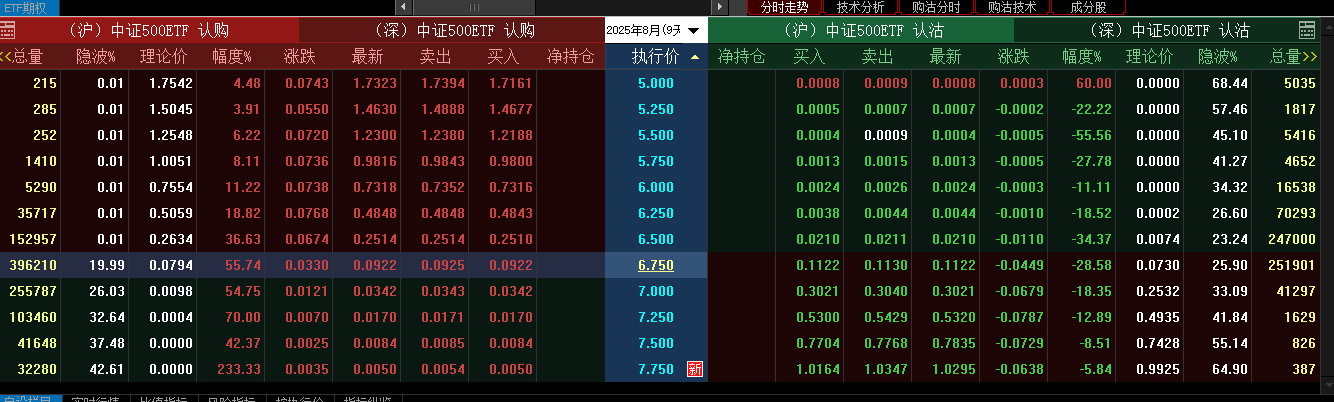Click put bid price 0.5300
The width and height of the screenshot is (1334, 402).
(817, 317)
